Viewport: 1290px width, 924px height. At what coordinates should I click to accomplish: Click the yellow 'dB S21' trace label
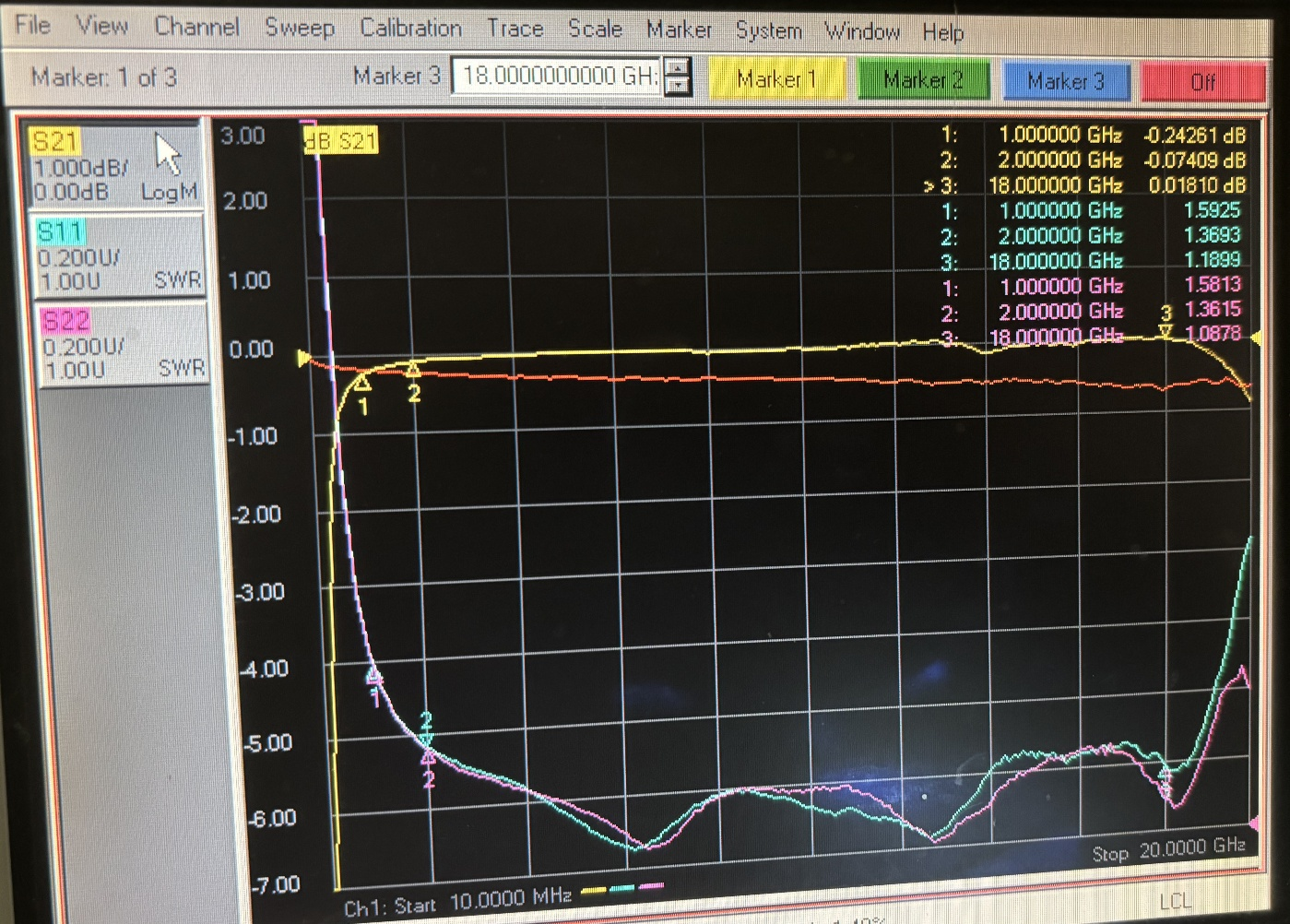[x=341, y=141]
